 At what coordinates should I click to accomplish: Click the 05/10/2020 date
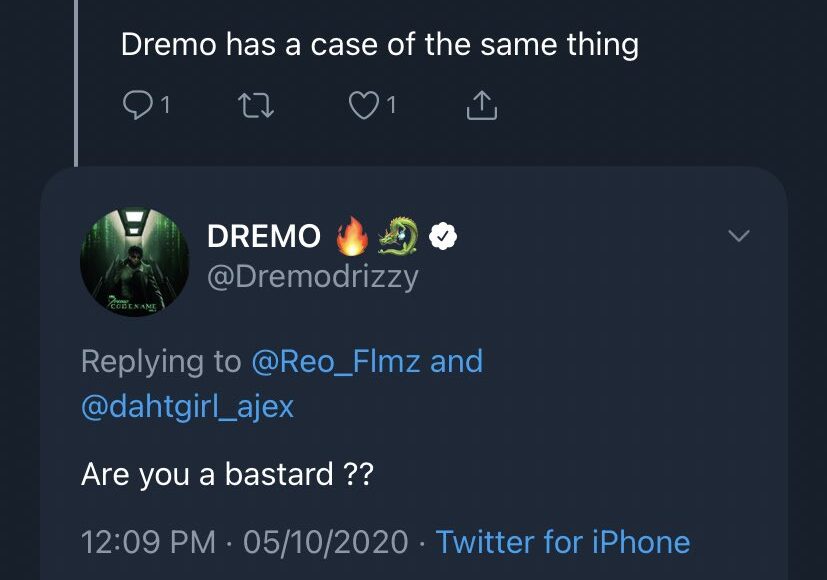tap(325, 542)
